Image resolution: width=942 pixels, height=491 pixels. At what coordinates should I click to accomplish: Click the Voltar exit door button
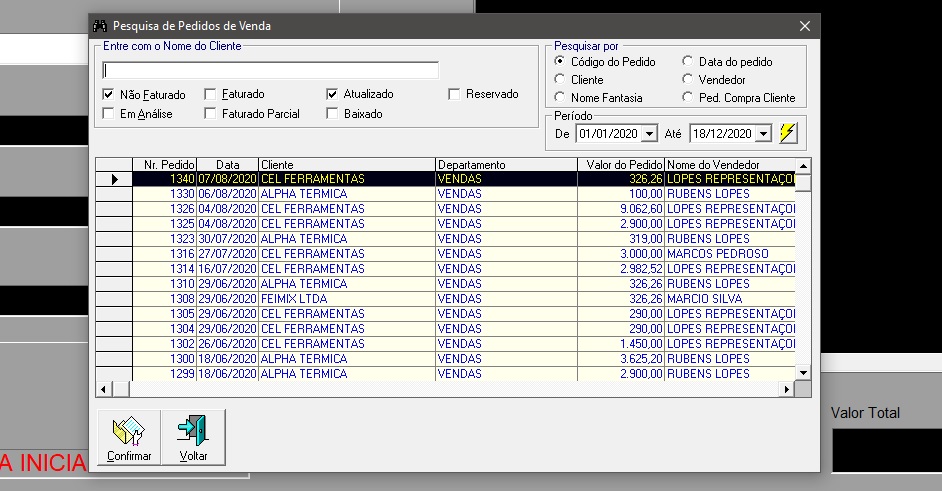[193, 437]
